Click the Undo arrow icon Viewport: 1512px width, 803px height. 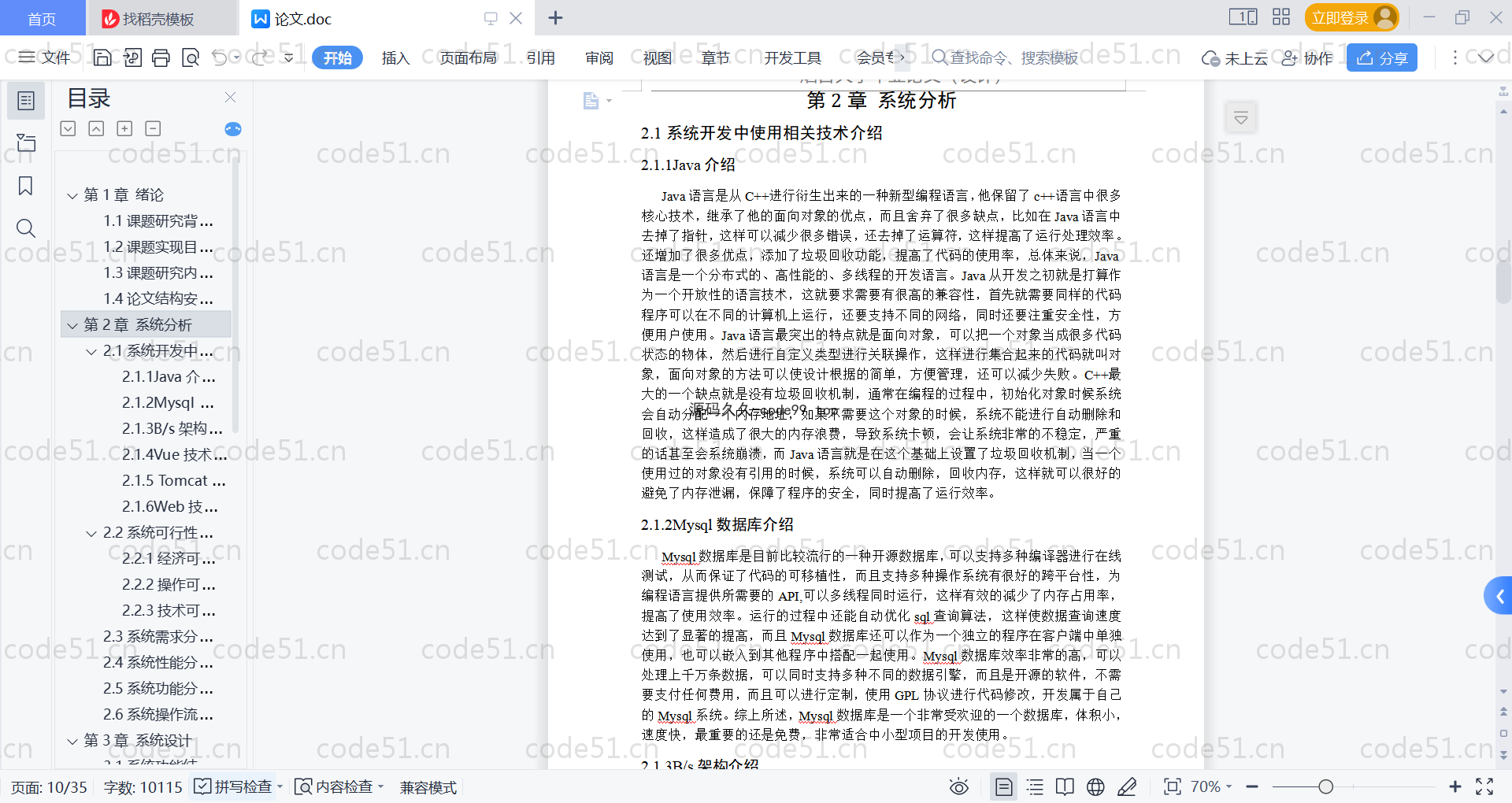220,57
